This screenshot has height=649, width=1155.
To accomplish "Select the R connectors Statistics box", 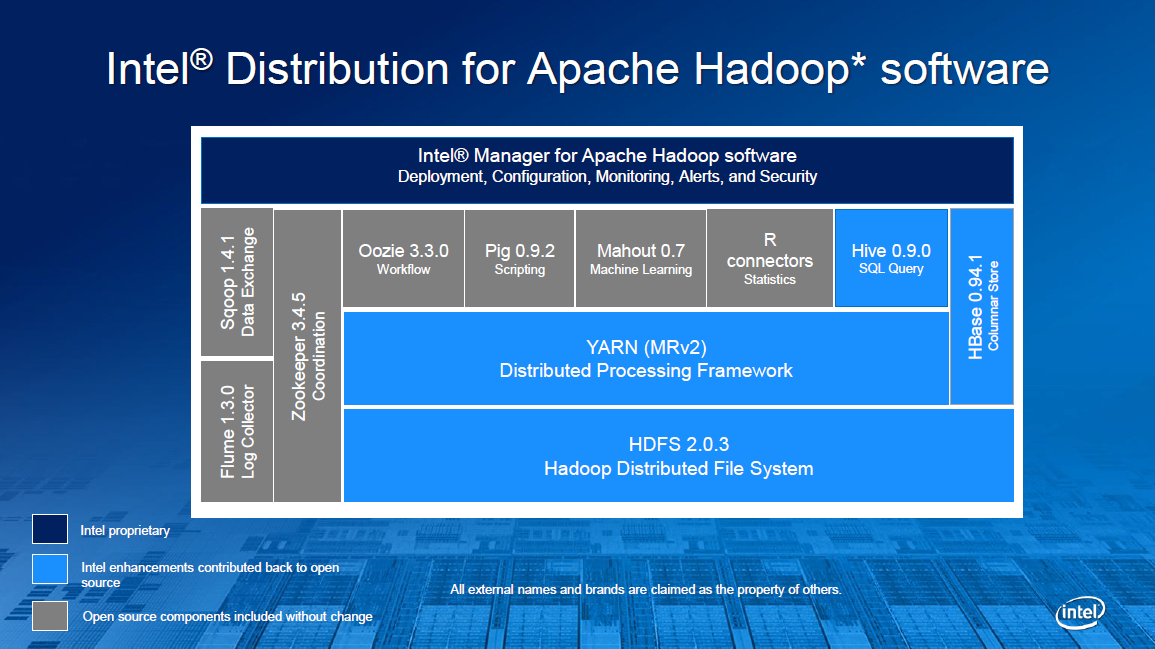I will 769,258.
